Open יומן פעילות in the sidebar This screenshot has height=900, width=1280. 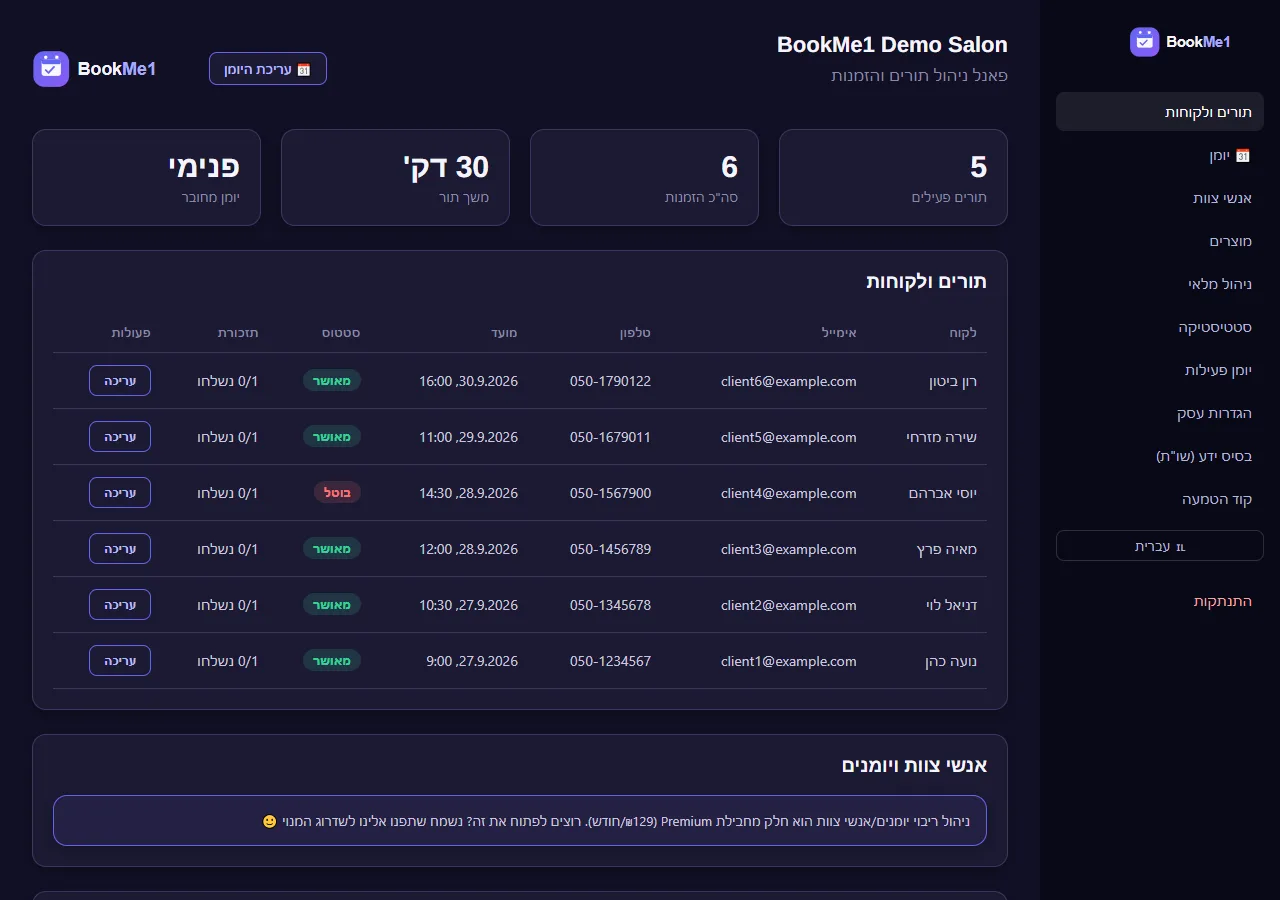pyautogui.click(x=1160, y=370)
